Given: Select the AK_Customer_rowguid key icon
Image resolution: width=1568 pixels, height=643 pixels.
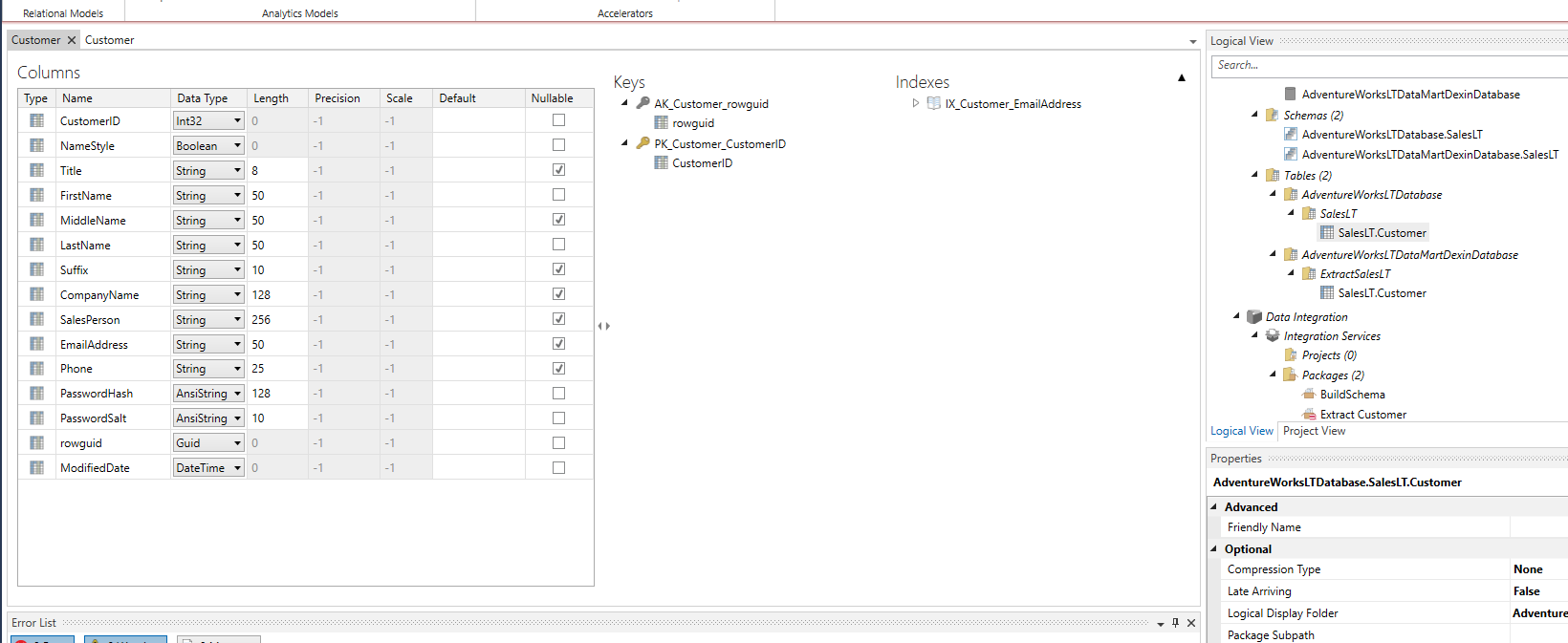Looking at the screenshot, I should (x=643, y=103).
